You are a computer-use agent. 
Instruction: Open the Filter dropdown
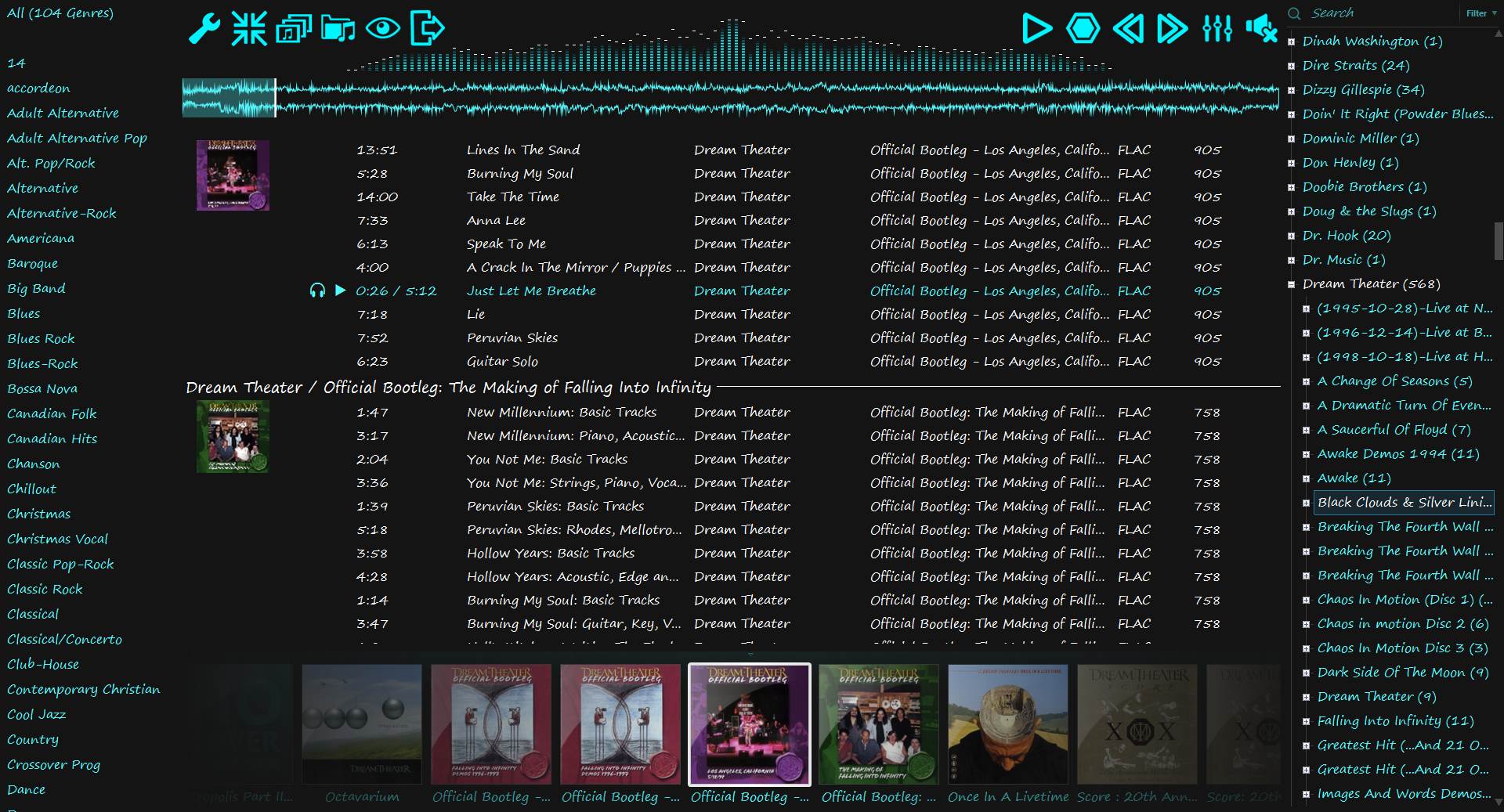[1480, 13]
